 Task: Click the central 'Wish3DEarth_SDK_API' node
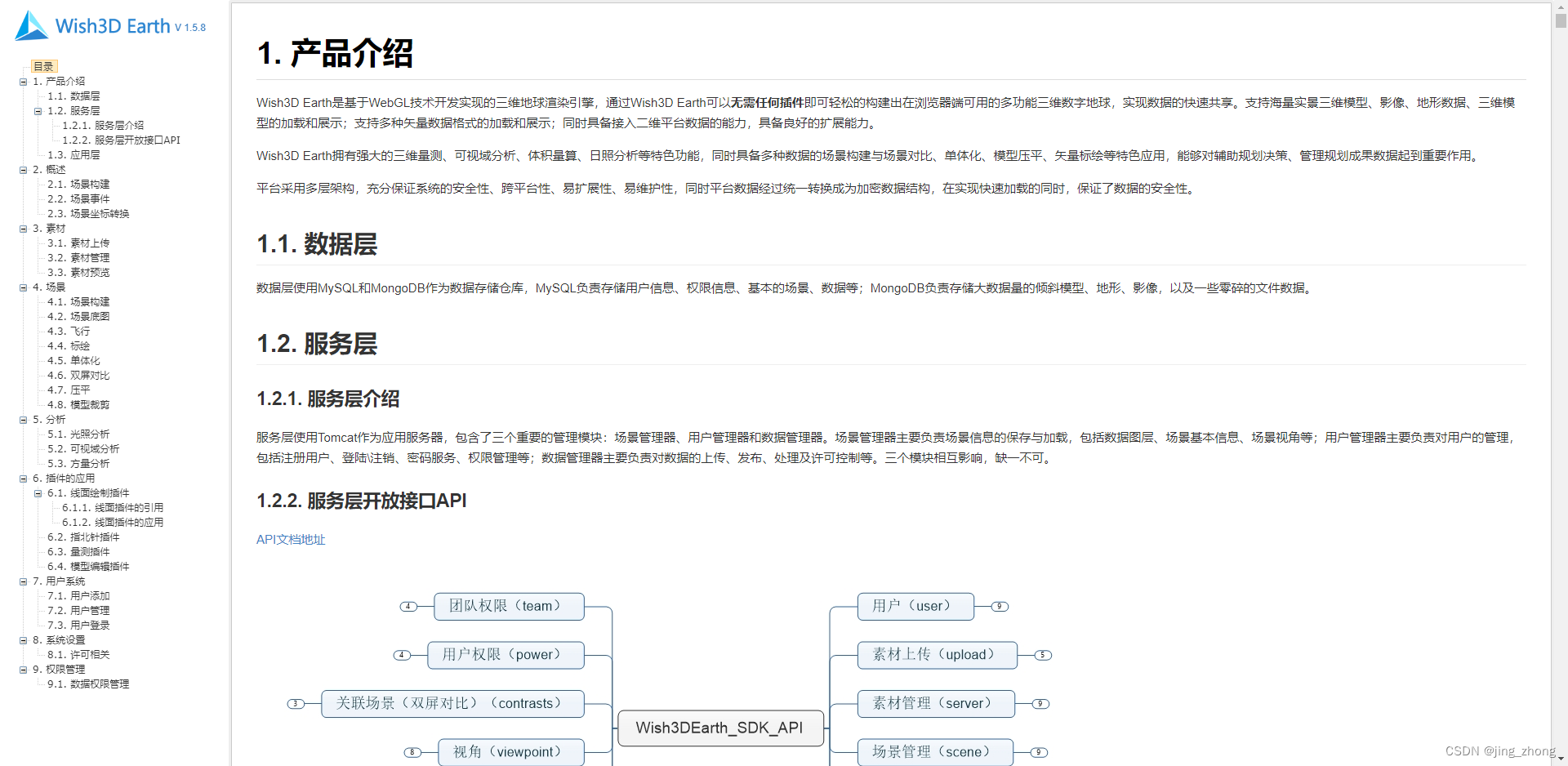pos(720,728)
